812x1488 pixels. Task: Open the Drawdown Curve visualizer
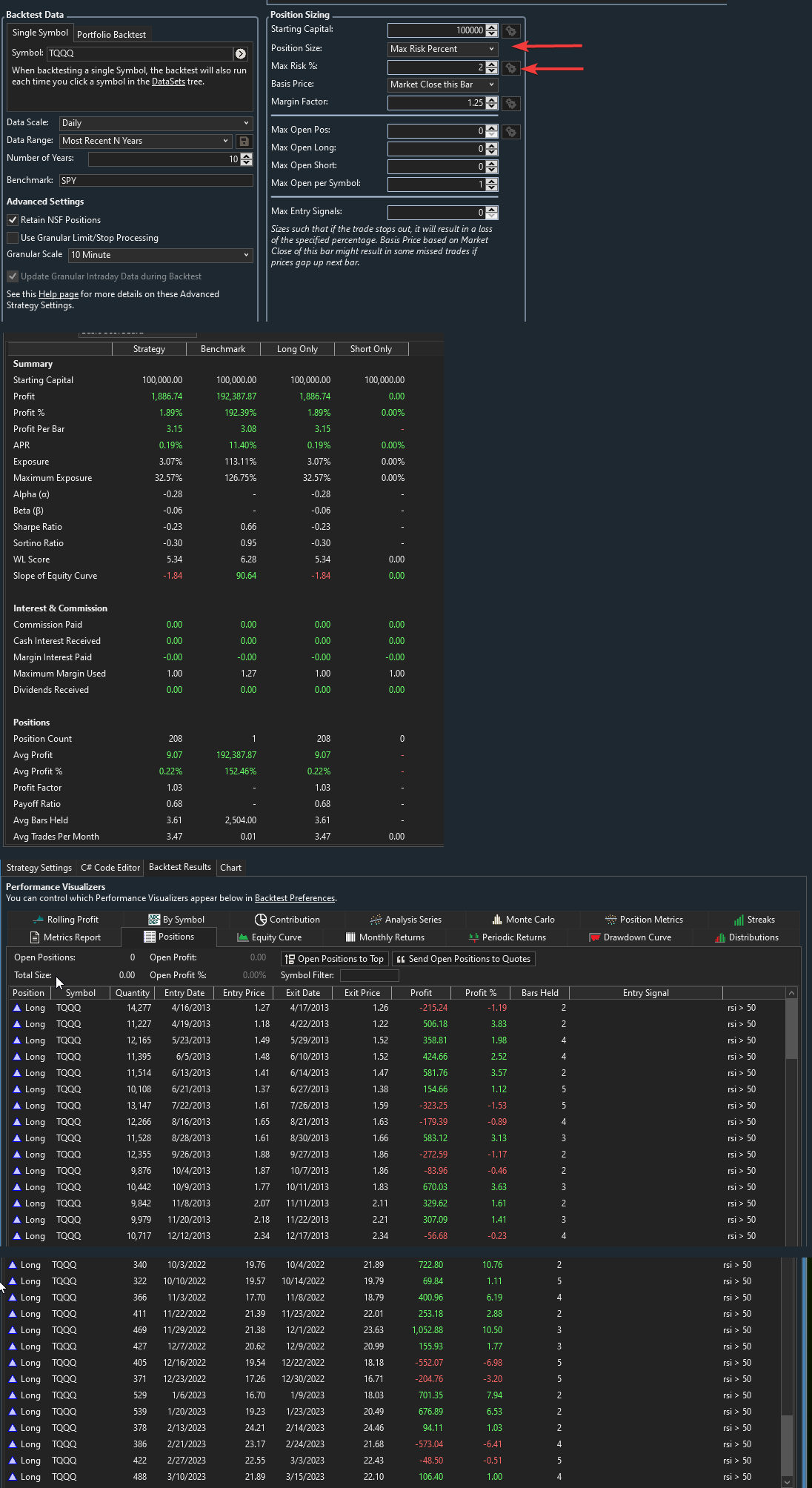(x=630, y=937)
